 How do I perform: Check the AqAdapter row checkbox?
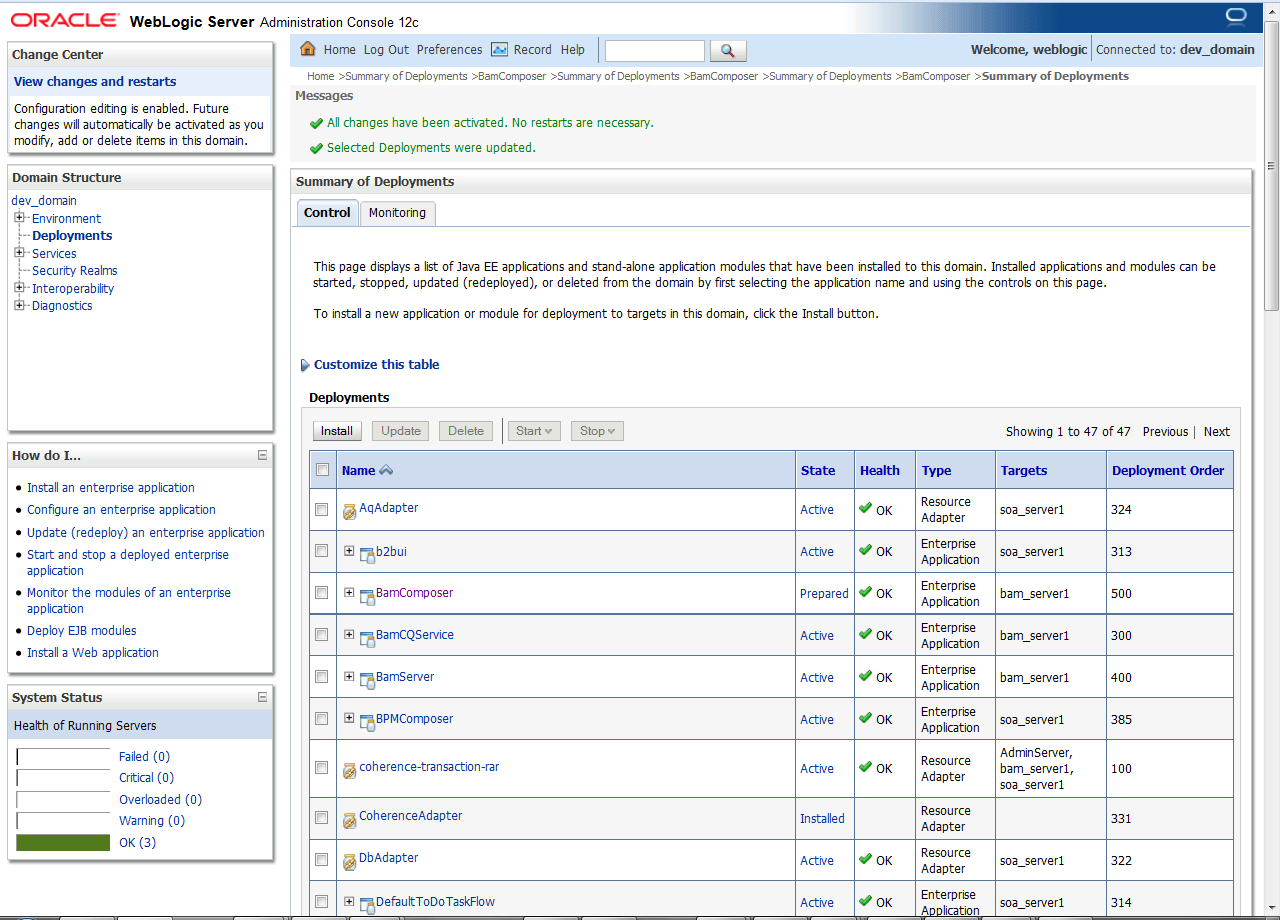[x=322, y=509]
